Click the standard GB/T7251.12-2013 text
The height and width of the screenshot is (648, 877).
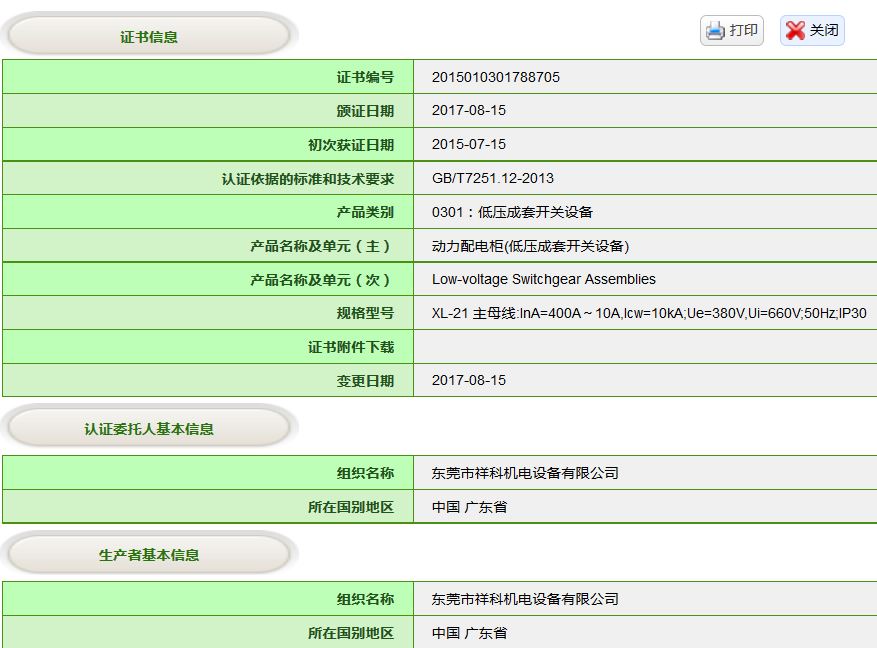(x=492, y=179)
